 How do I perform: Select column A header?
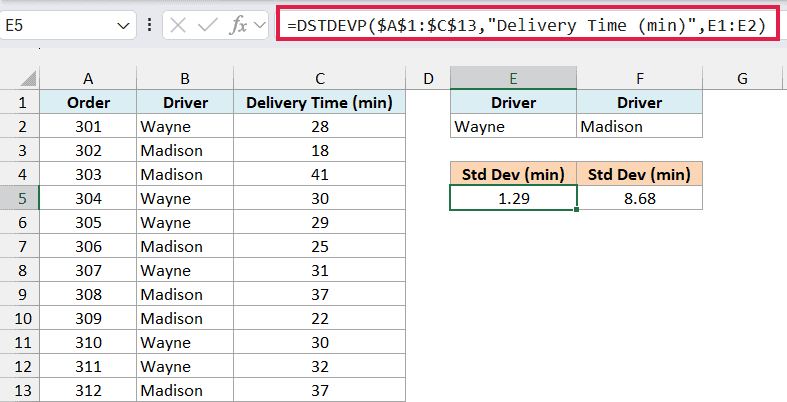coord(88,79)
